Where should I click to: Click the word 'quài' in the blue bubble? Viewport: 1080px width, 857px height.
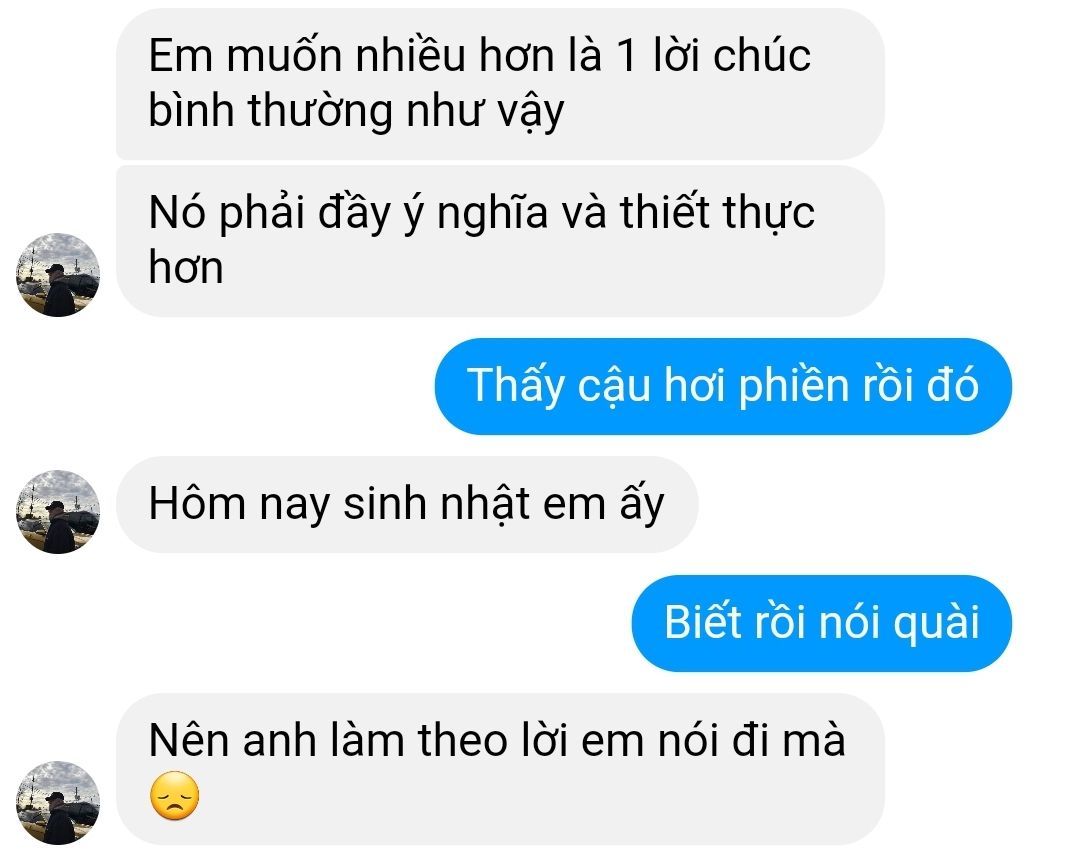pyautogui.click(x=936, y=623)
